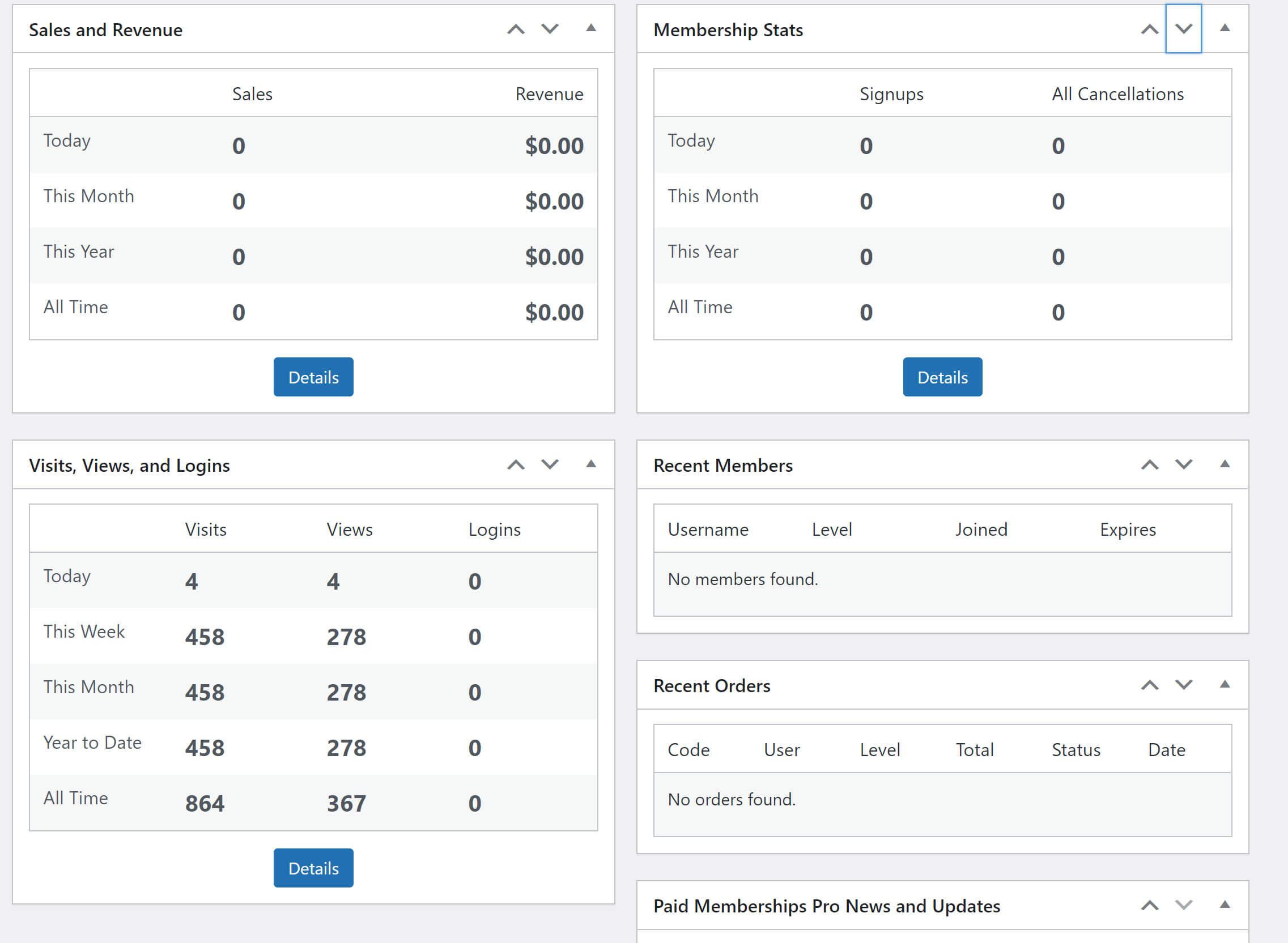Click the Username column header

[x=708, y=530]
